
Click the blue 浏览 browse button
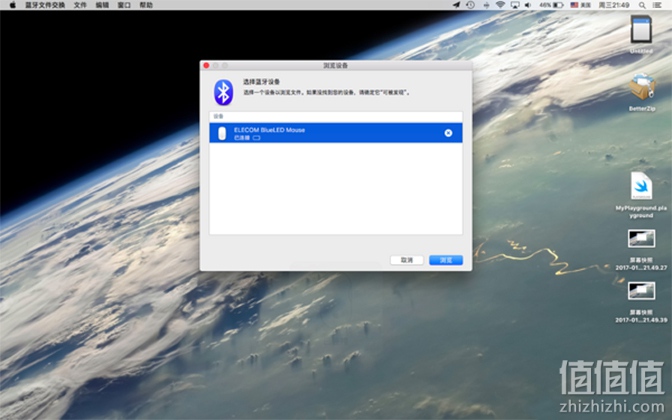click(446, 260)
